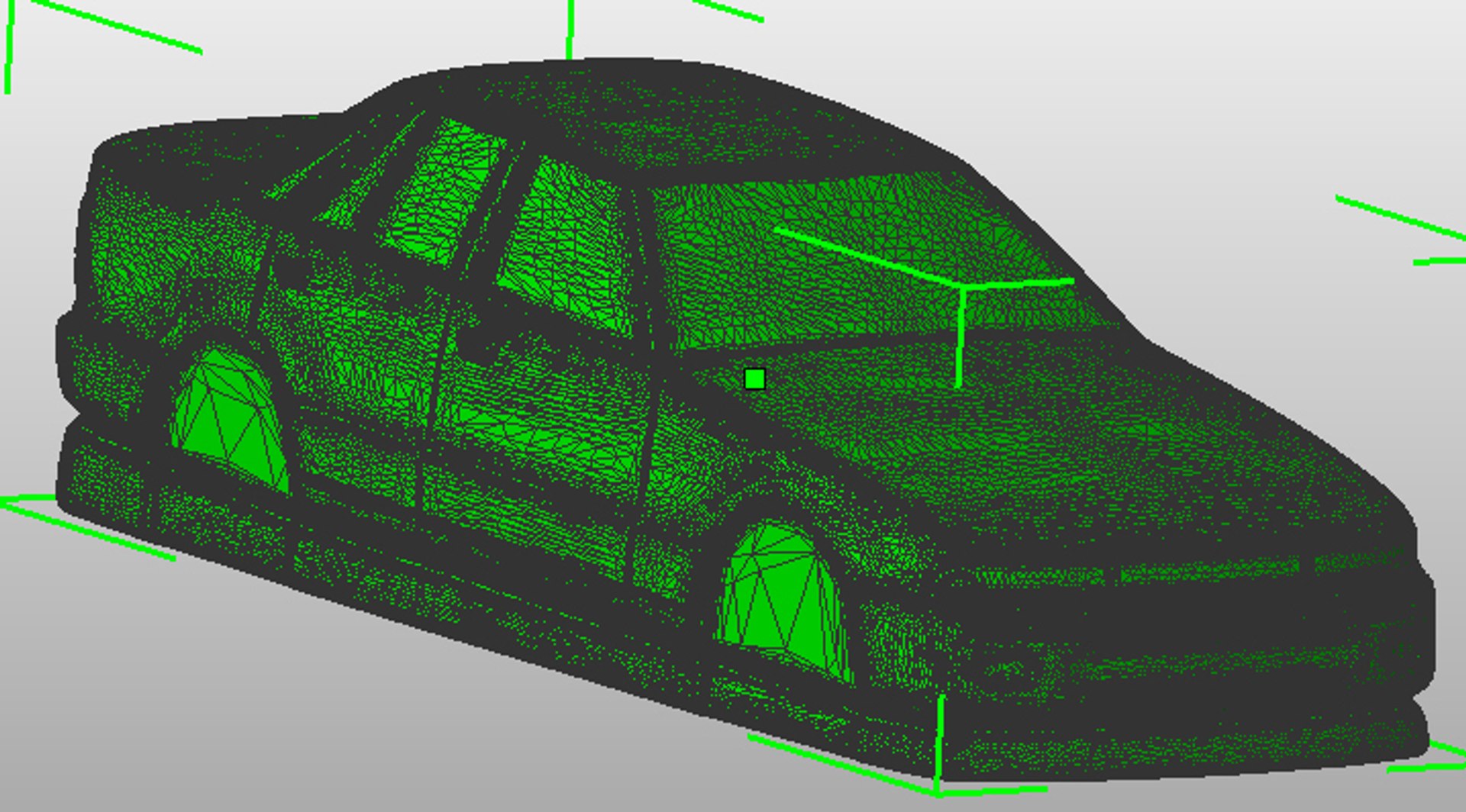Click the green square marker on the hood
The width and height of the screenshot is (1466, 812).
(754, 379)
